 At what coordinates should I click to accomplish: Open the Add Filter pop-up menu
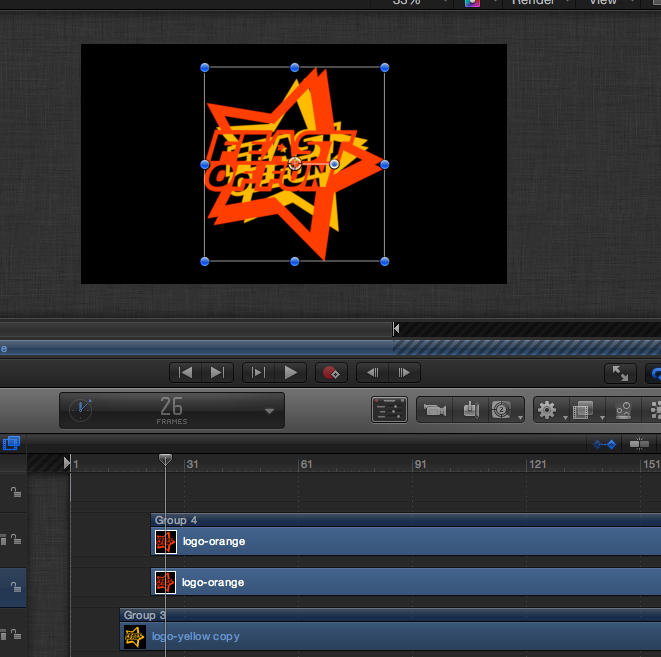tap(584, 410)
